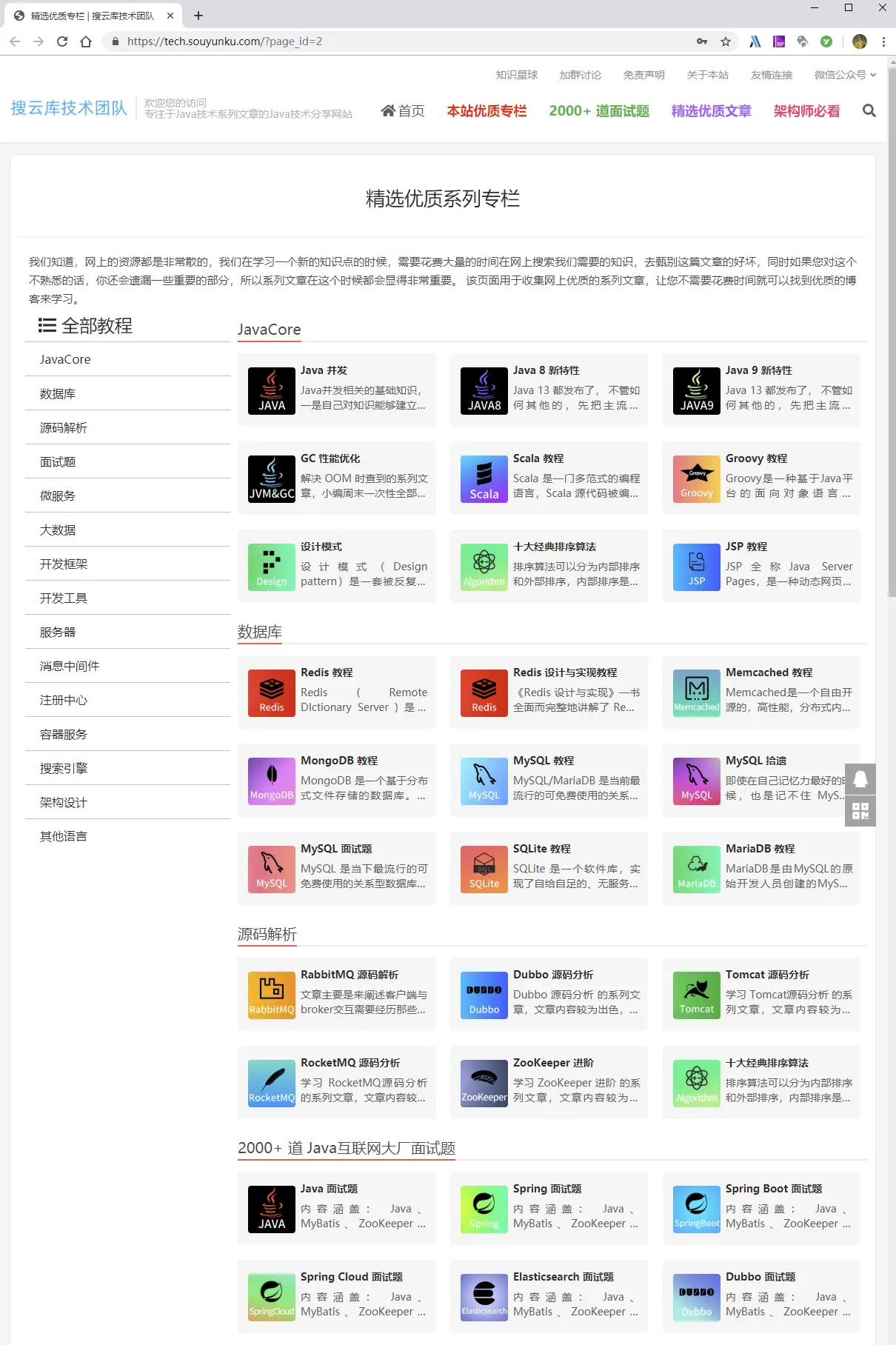Open the JAVA9 new features icon
This screenshot has width=896, height=1345.
[x=697, y=390]
